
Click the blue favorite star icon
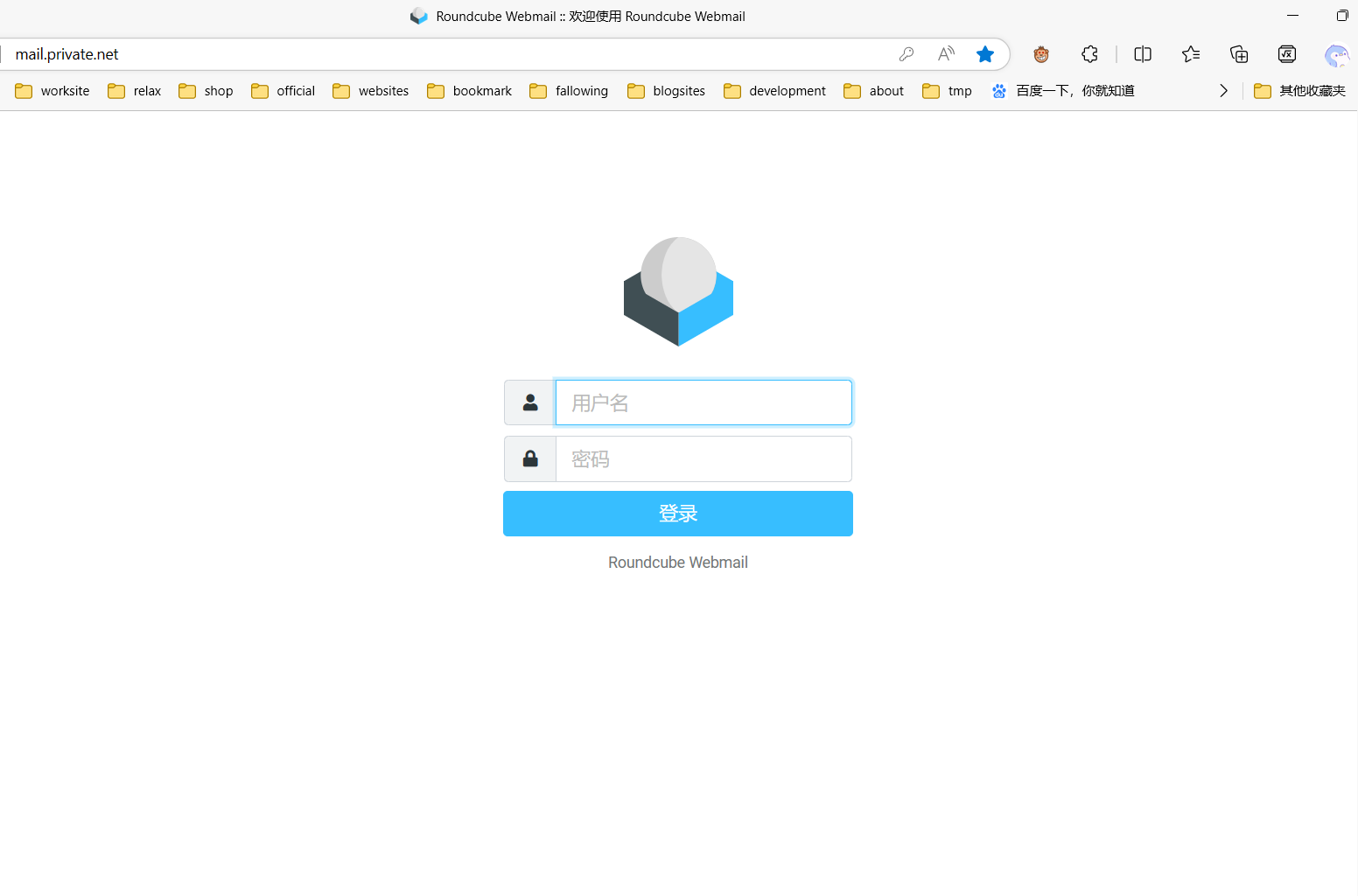pyautogui.click(x=985, y=54)
